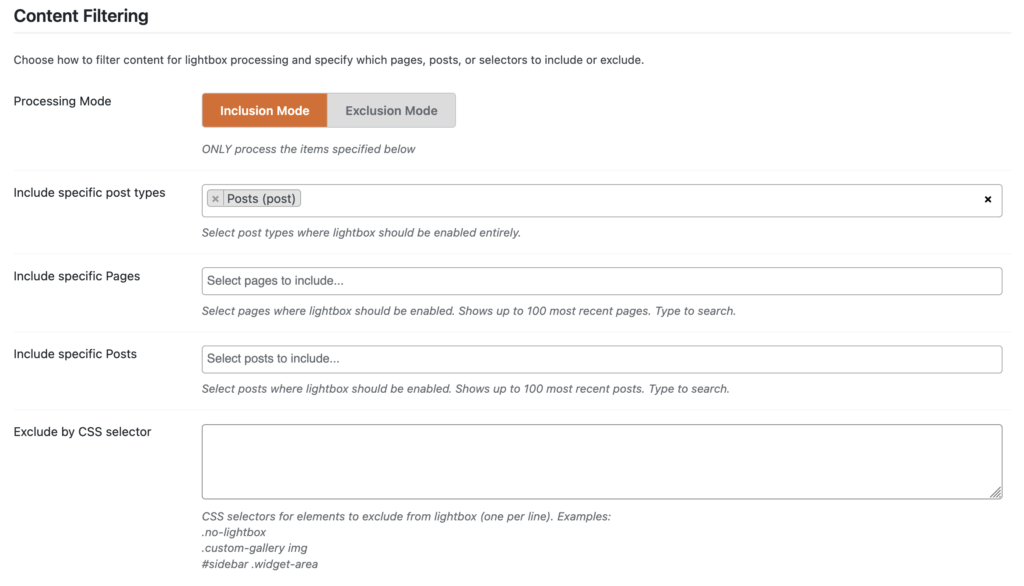Click the Include specific Pages label
Viewport: 1024px width, 586px height.
coord(76,276)
